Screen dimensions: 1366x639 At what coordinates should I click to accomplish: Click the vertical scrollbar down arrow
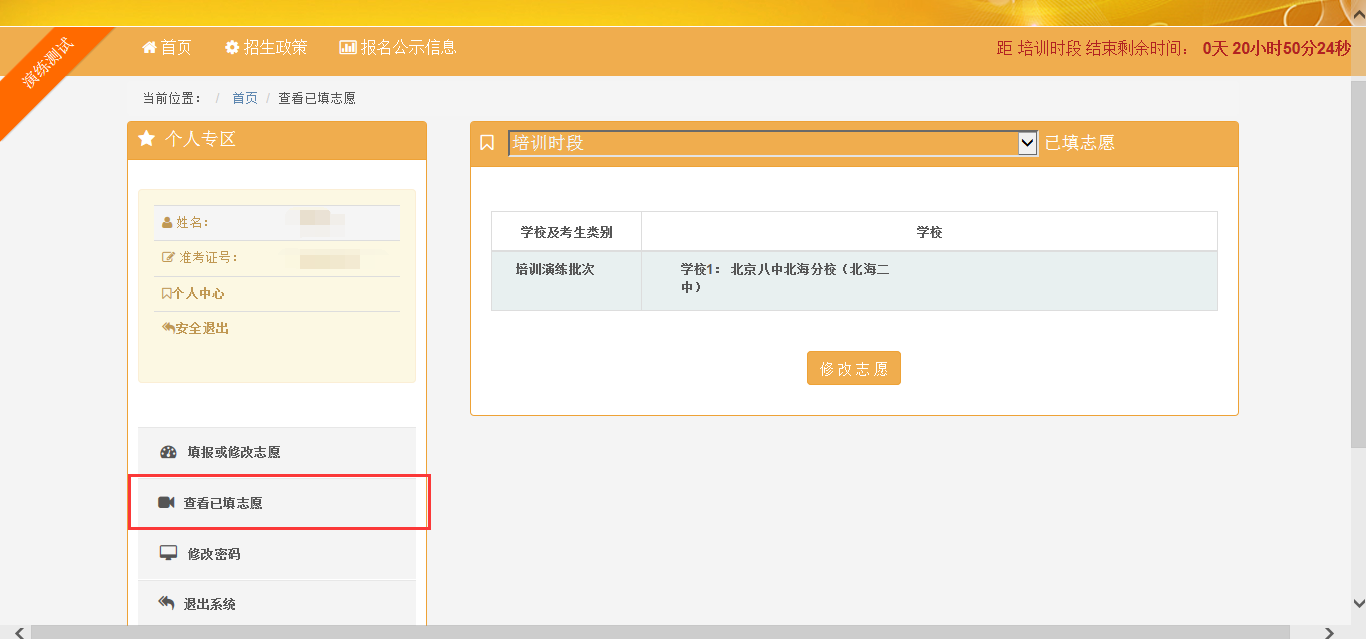(x=1358, y=603)
